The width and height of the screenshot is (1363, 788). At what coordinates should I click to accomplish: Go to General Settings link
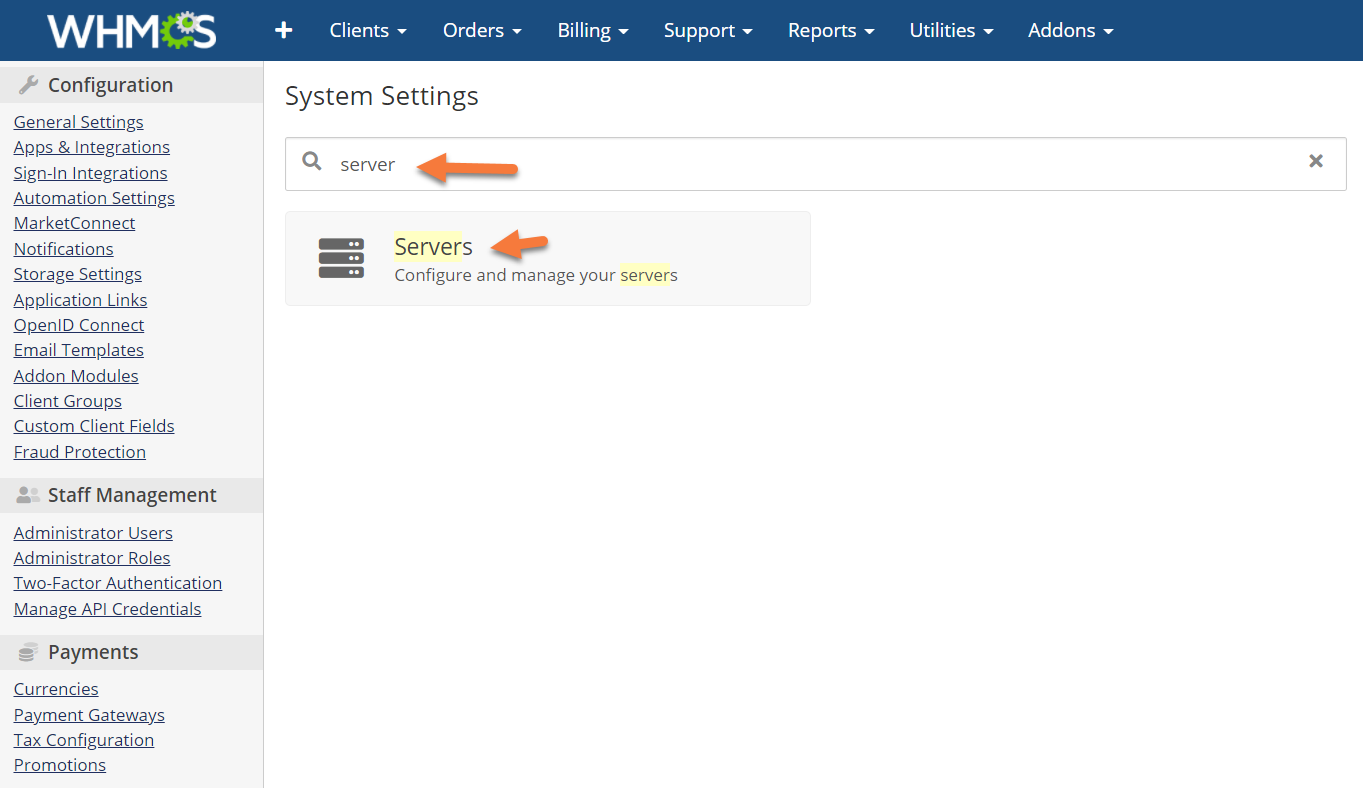(x=78, y=122)
